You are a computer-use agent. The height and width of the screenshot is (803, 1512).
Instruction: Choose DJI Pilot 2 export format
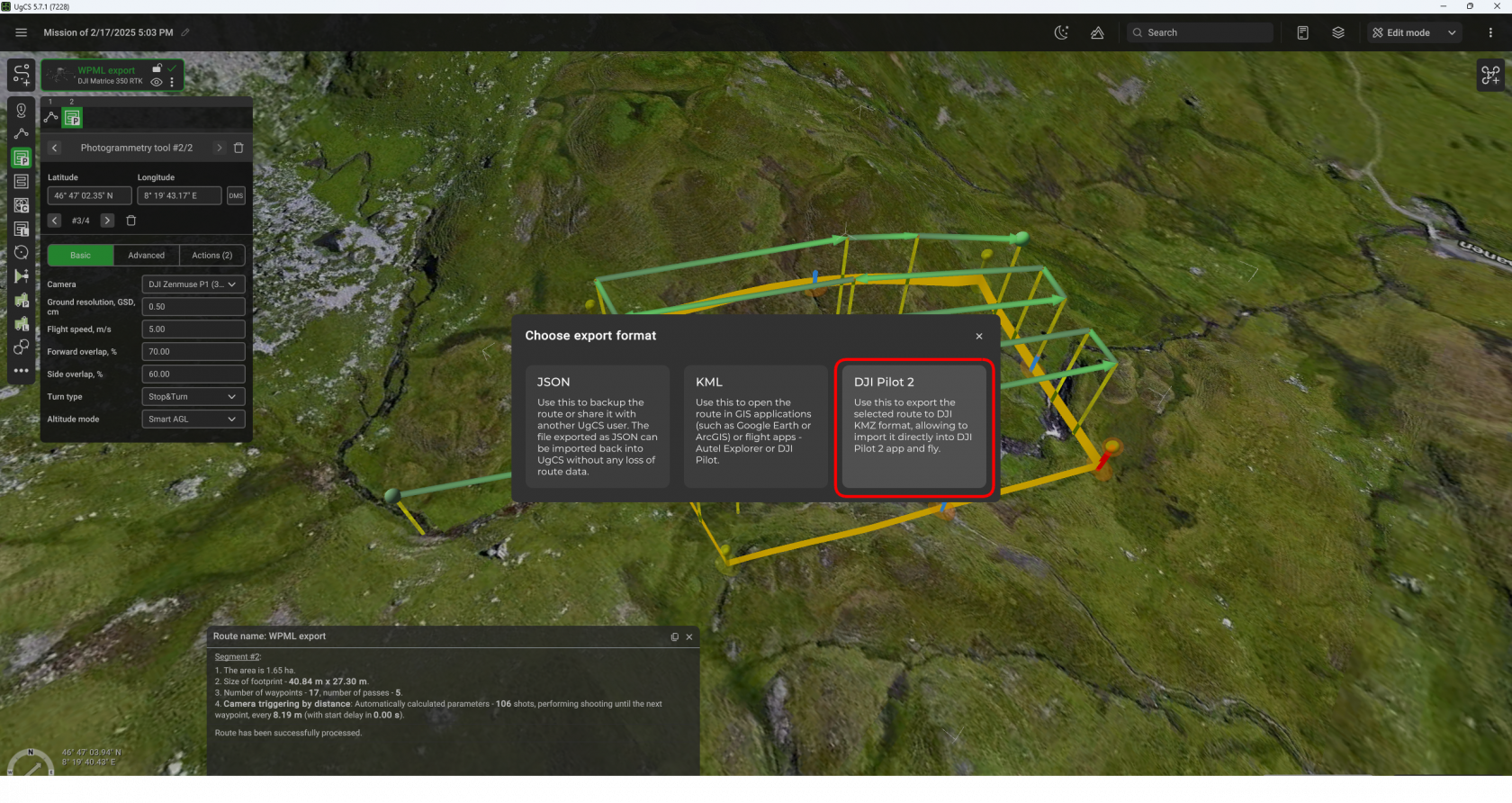point(913,426)
